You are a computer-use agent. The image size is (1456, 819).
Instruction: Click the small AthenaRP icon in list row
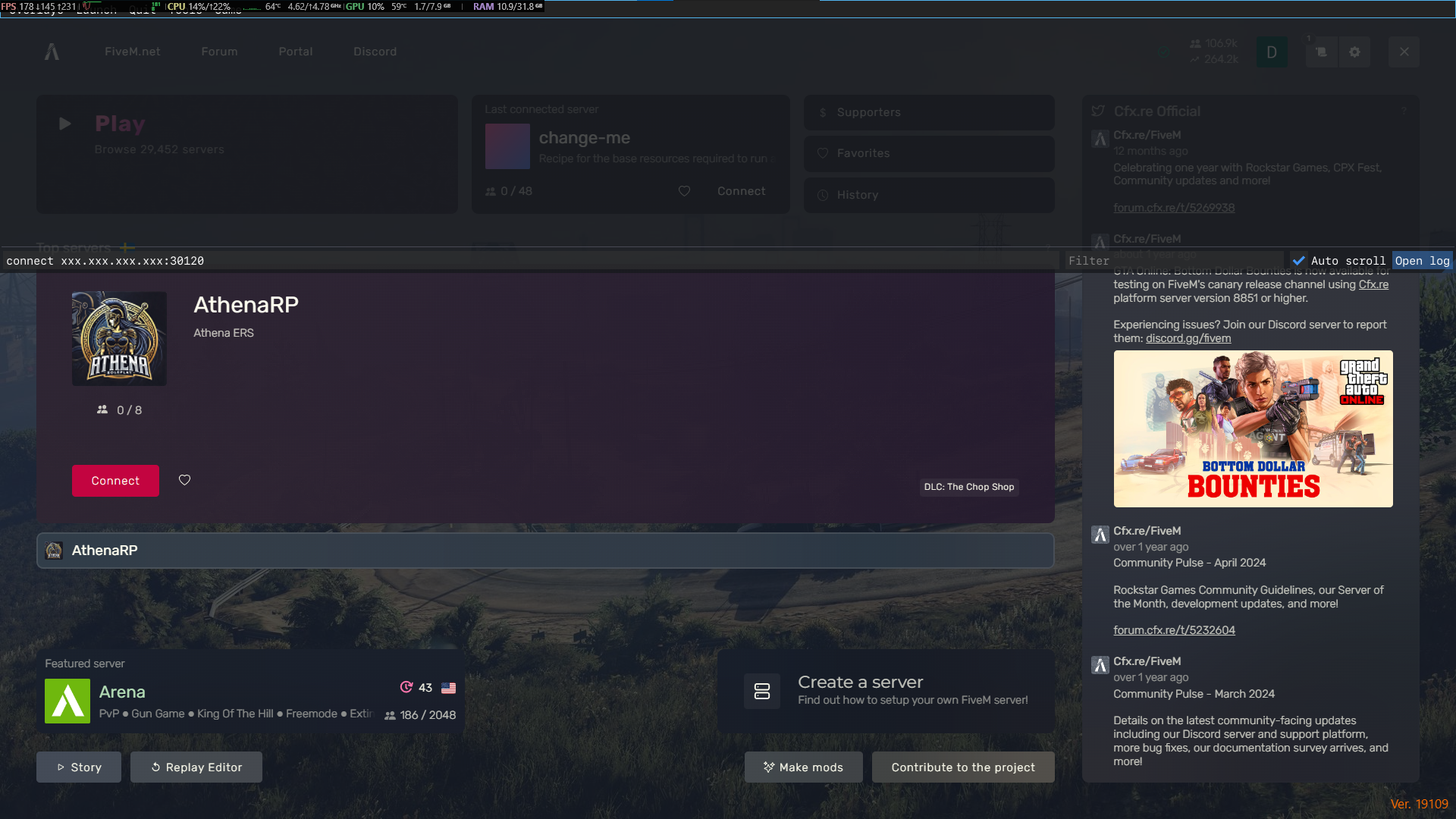coord(54,551)
